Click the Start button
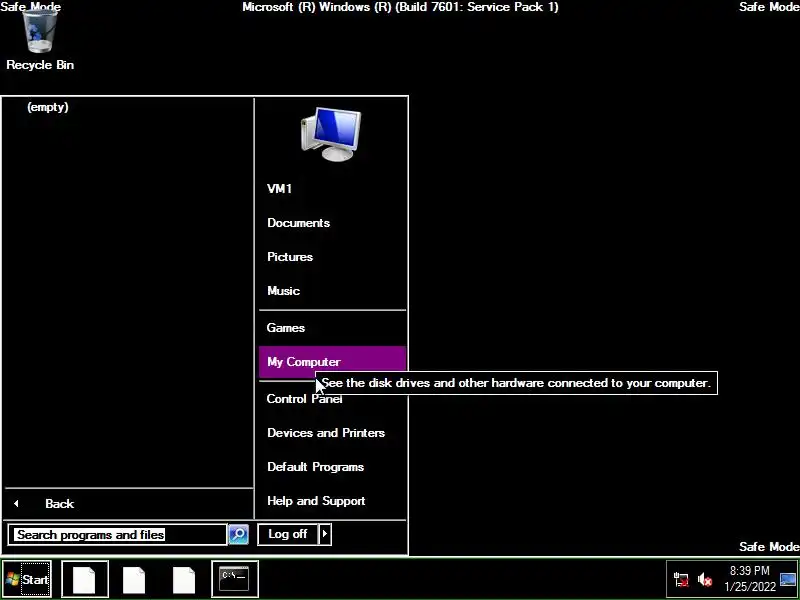This screenshot has height=600, width=800. point(28,579)
